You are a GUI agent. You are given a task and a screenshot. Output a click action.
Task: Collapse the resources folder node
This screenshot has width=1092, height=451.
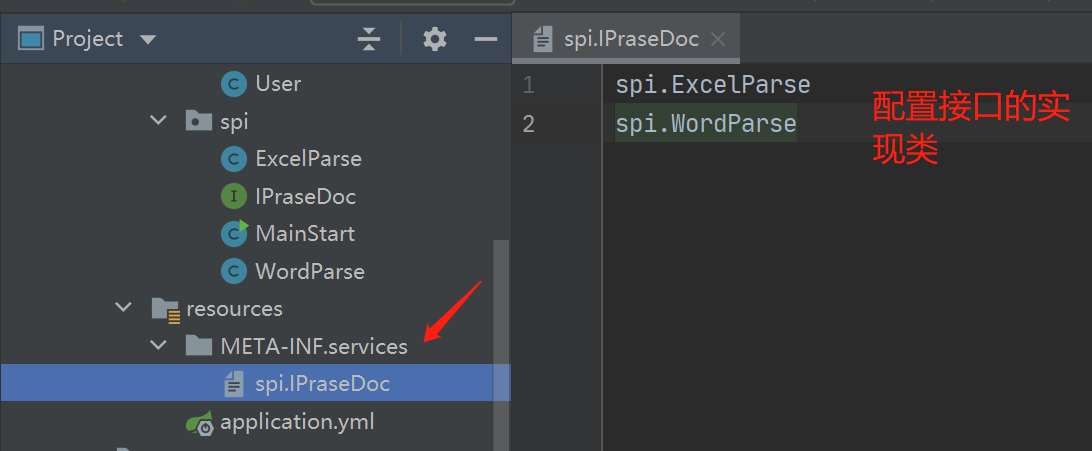coord(124,308)
